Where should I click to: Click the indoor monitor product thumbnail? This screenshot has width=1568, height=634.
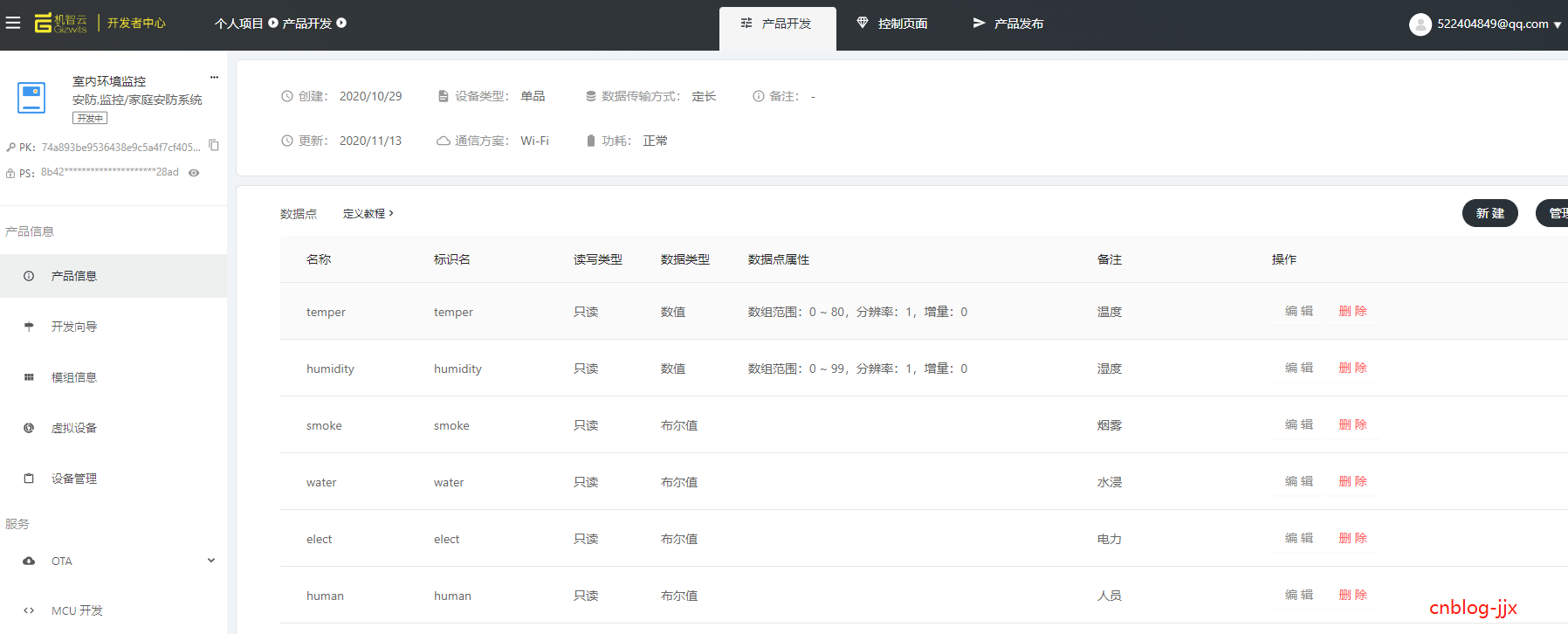click(x=31, y=98)
